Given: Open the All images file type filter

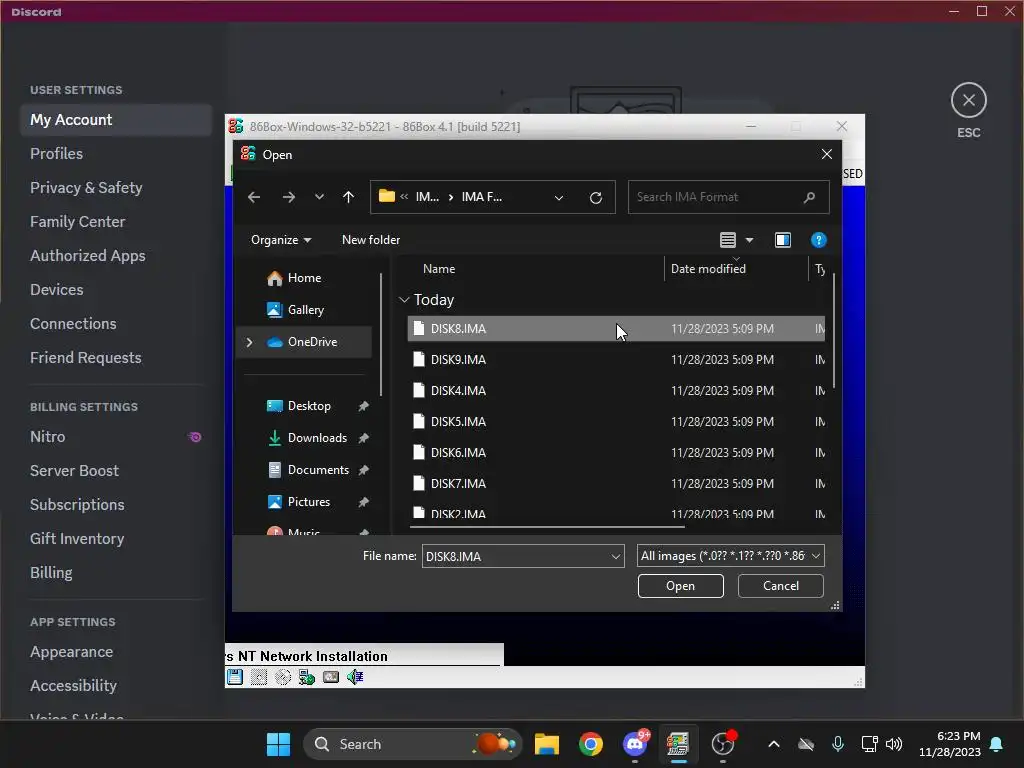Looking at the screenshot, I should click(731, 556).
